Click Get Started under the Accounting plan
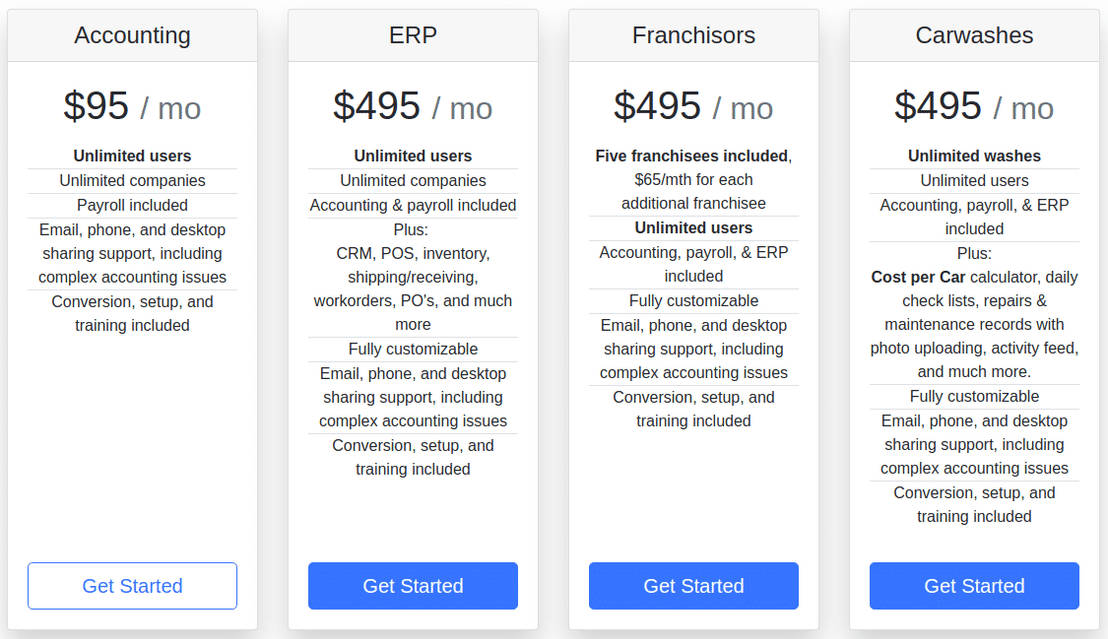The width and height of the screenshot is (1108, 639). tap(132, 586)
